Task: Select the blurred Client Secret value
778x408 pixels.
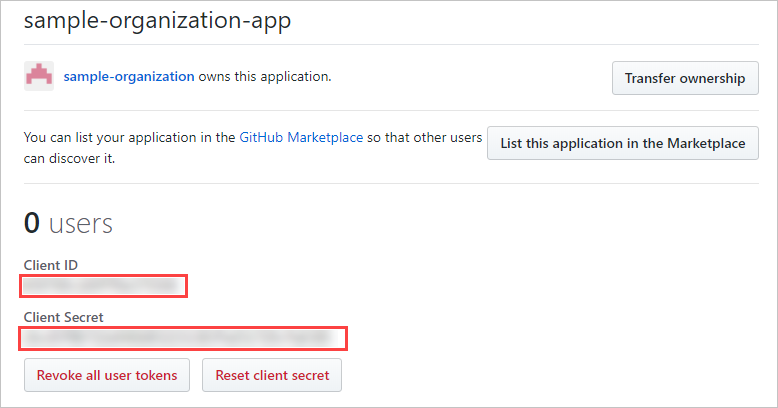Action: point(183,338)
